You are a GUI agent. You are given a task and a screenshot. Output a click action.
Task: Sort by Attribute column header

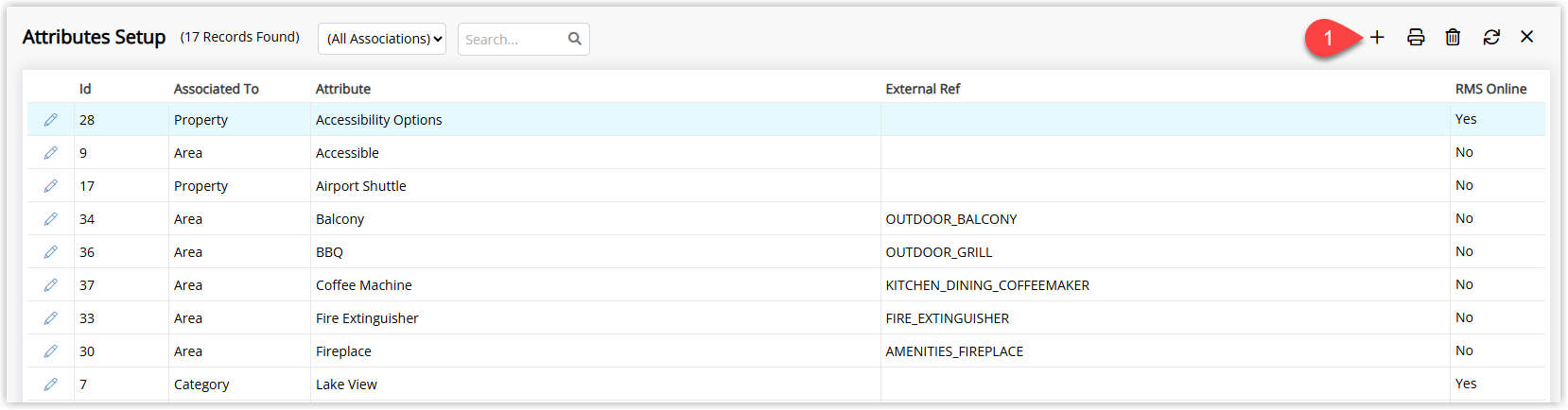coord(343,89)
